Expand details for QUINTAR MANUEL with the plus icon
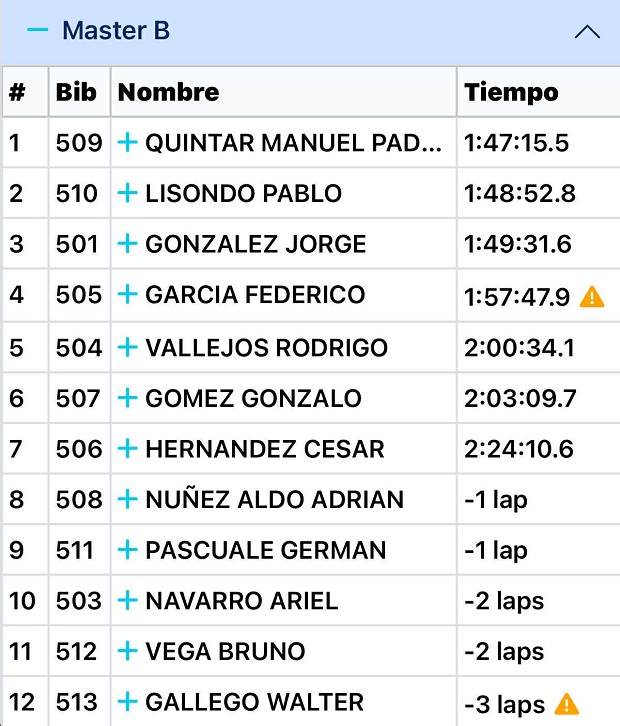Viewport: 620px width, 726px height. [127, 143]
